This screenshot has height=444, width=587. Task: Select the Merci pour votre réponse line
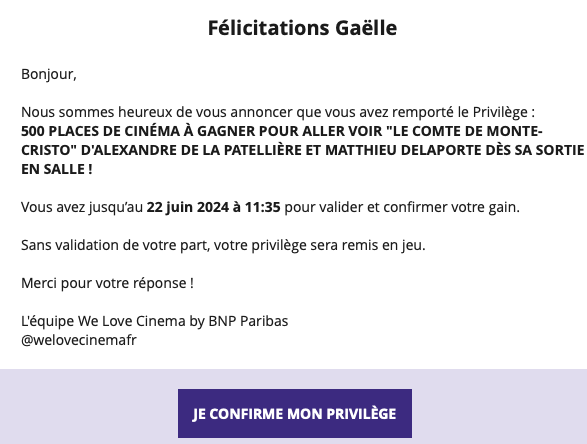tap(107, 283)
